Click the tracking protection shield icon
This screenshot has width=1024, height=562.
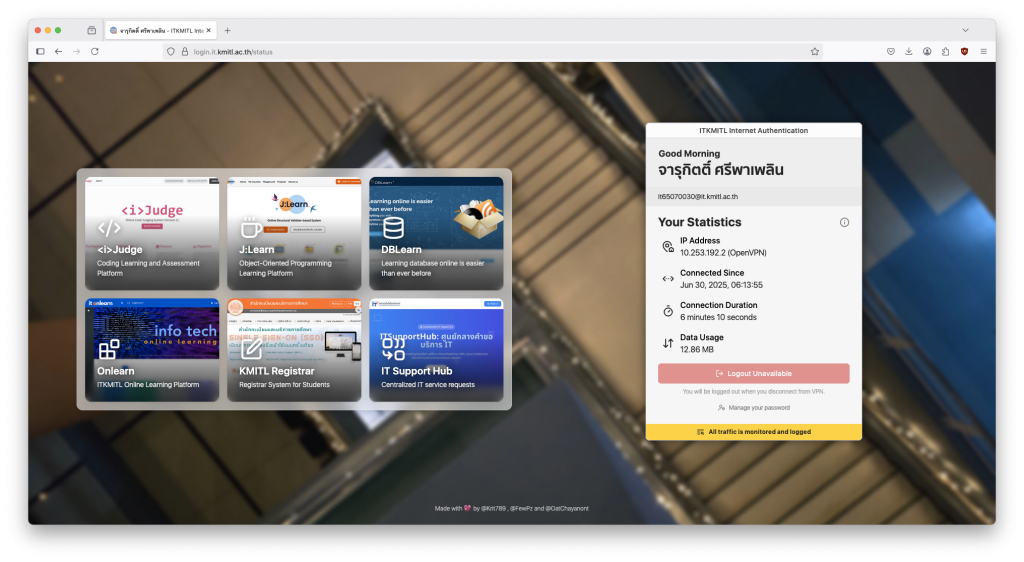point(171,52)
